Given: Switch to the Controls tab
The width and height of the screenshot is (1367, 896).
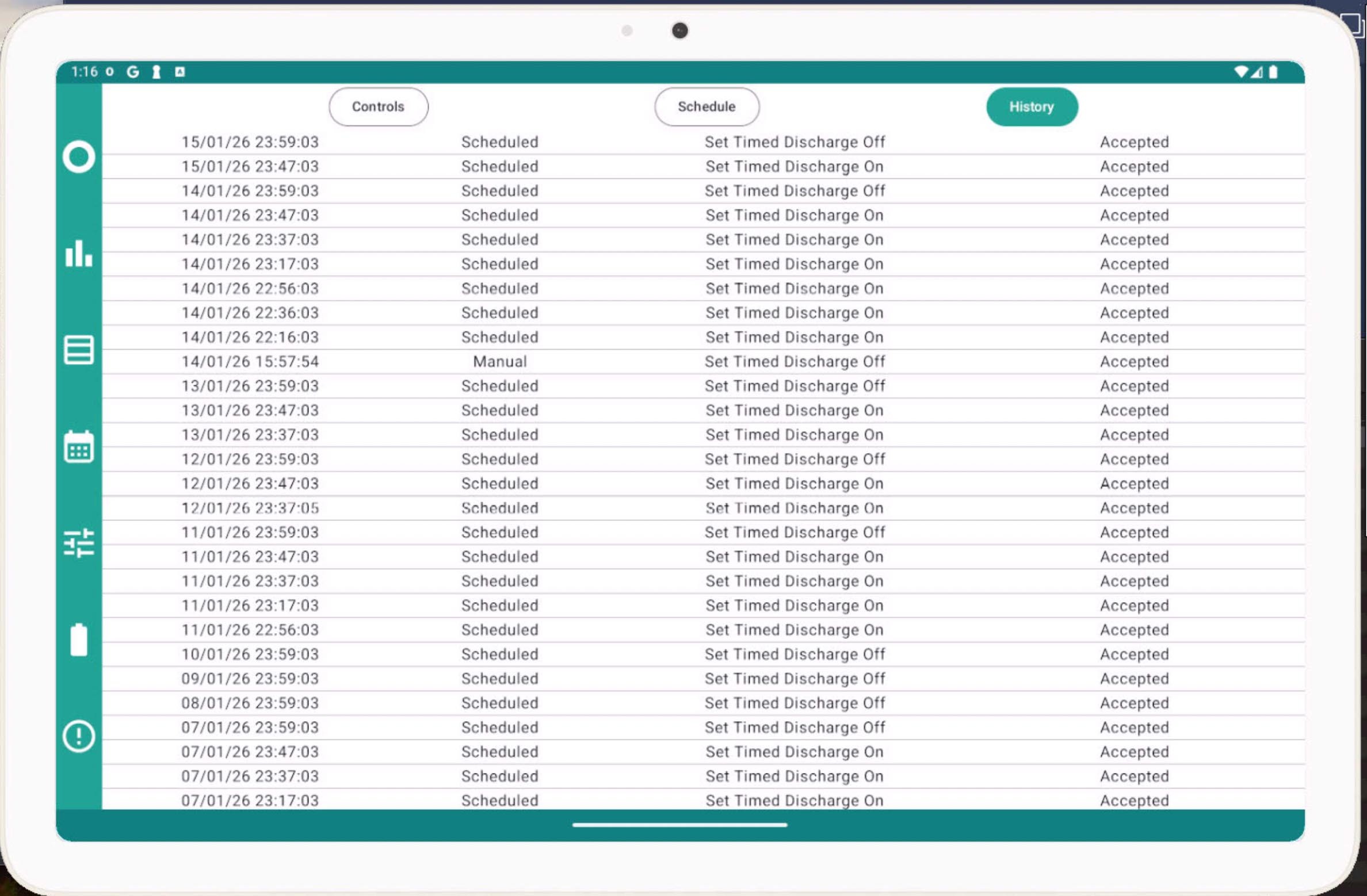Looking at the screenshot, I should [379, 107].
